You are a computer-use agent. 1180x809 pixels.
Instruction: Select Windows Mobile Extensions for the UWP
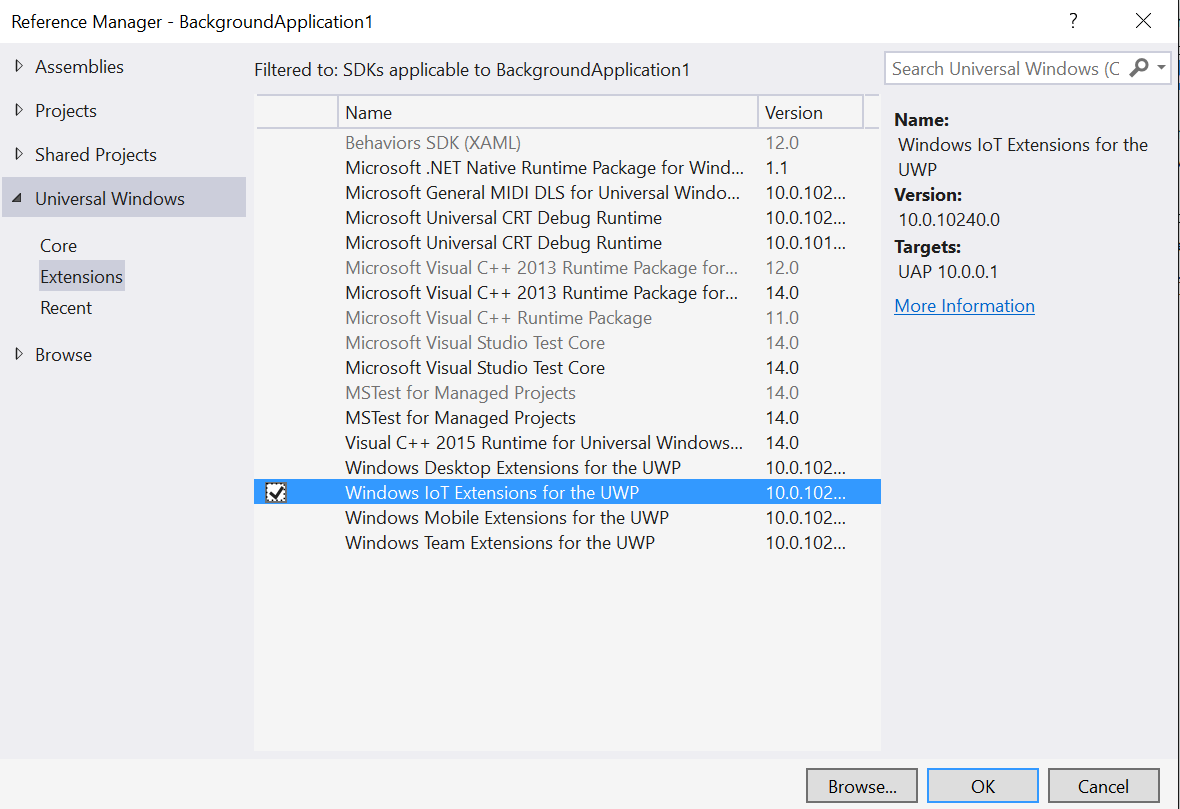click(x=567, y=517)
